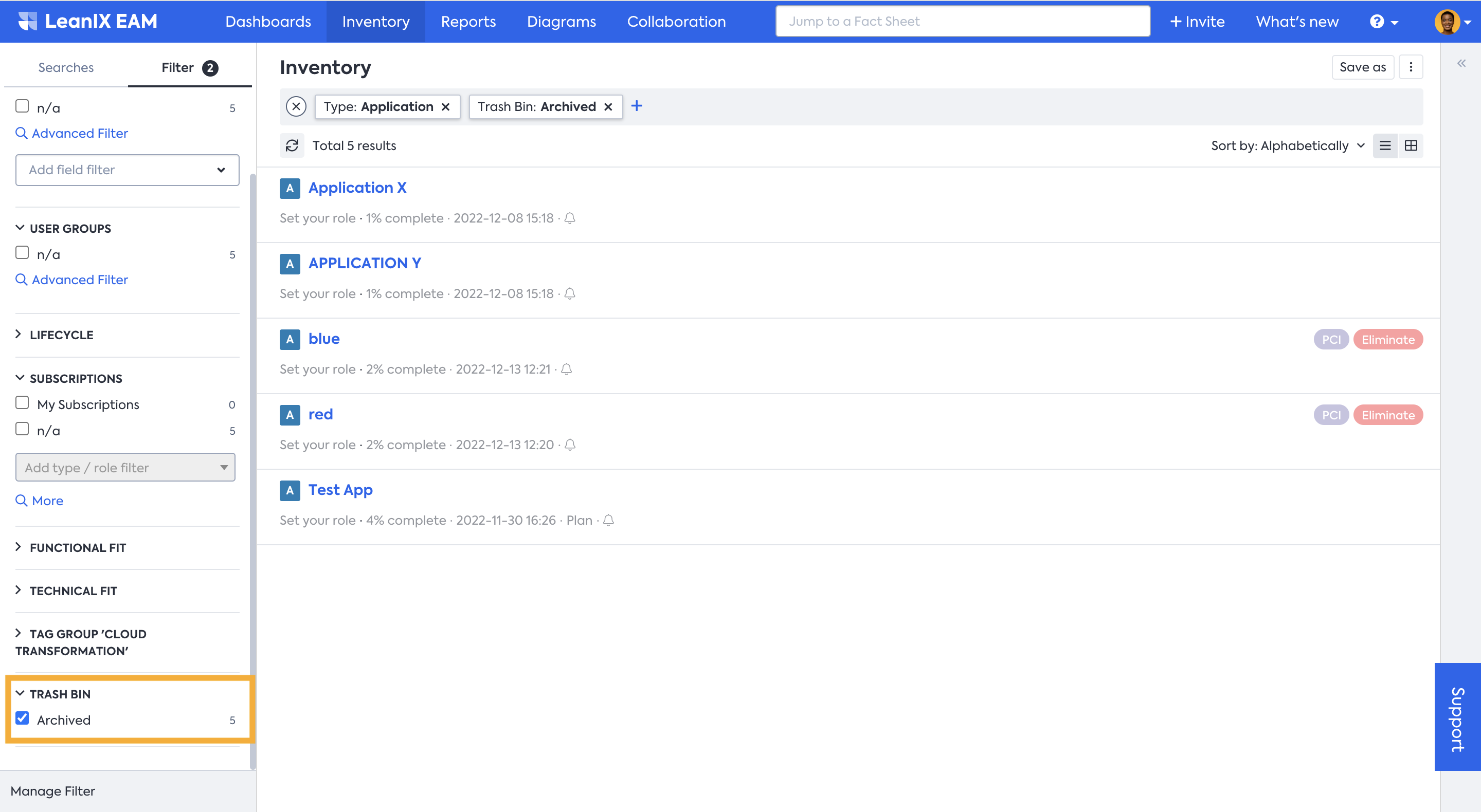The height and width of the screenshot is (812, 1481).
Task: Switch to list view icon
Action: (1385, 146)
